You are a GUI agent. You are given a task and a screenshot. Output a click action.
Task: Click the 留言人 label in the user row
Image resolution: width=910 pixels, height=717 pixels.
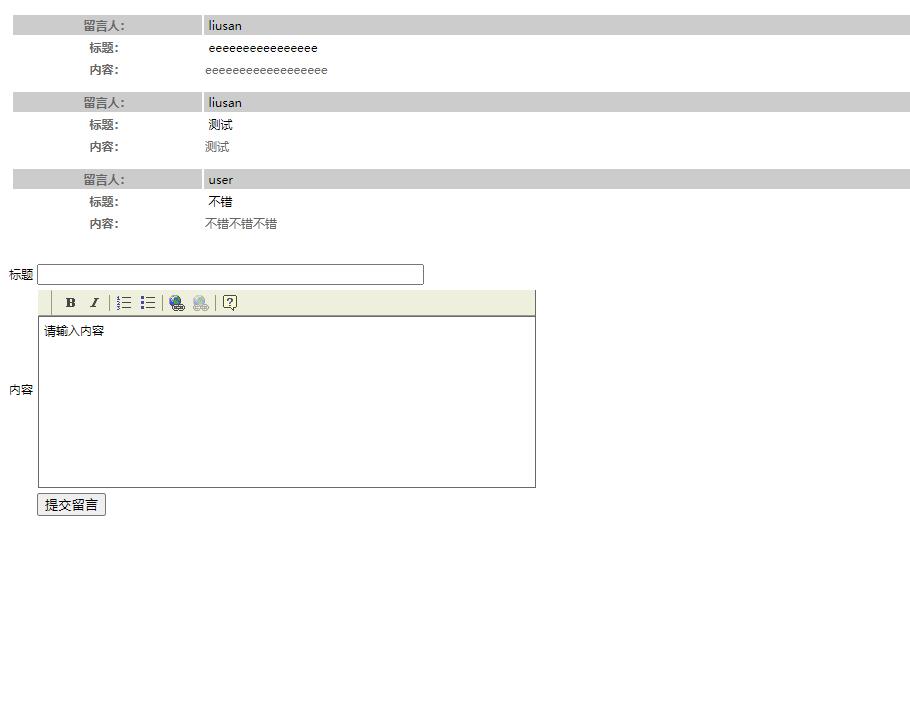point(104,179)
